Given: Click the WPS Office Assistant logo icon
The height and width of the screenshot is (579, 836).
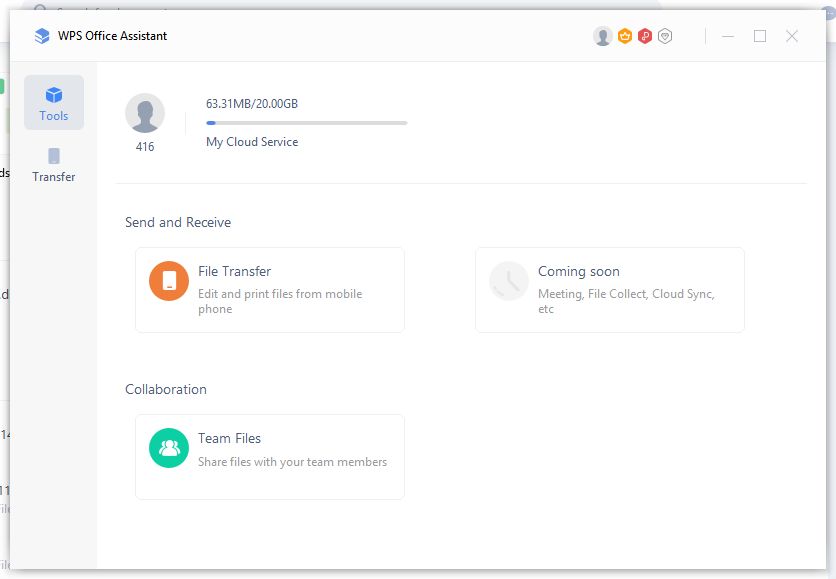Looking at the screenshot, I should [x=42, y=36].
